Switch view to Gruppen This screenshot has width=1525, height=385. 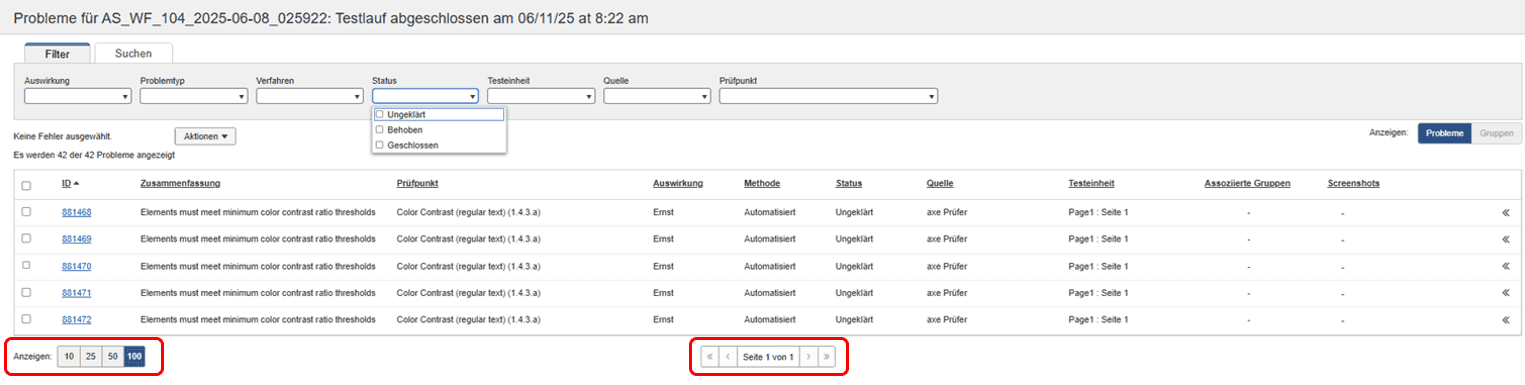[x=1496, y=133]
